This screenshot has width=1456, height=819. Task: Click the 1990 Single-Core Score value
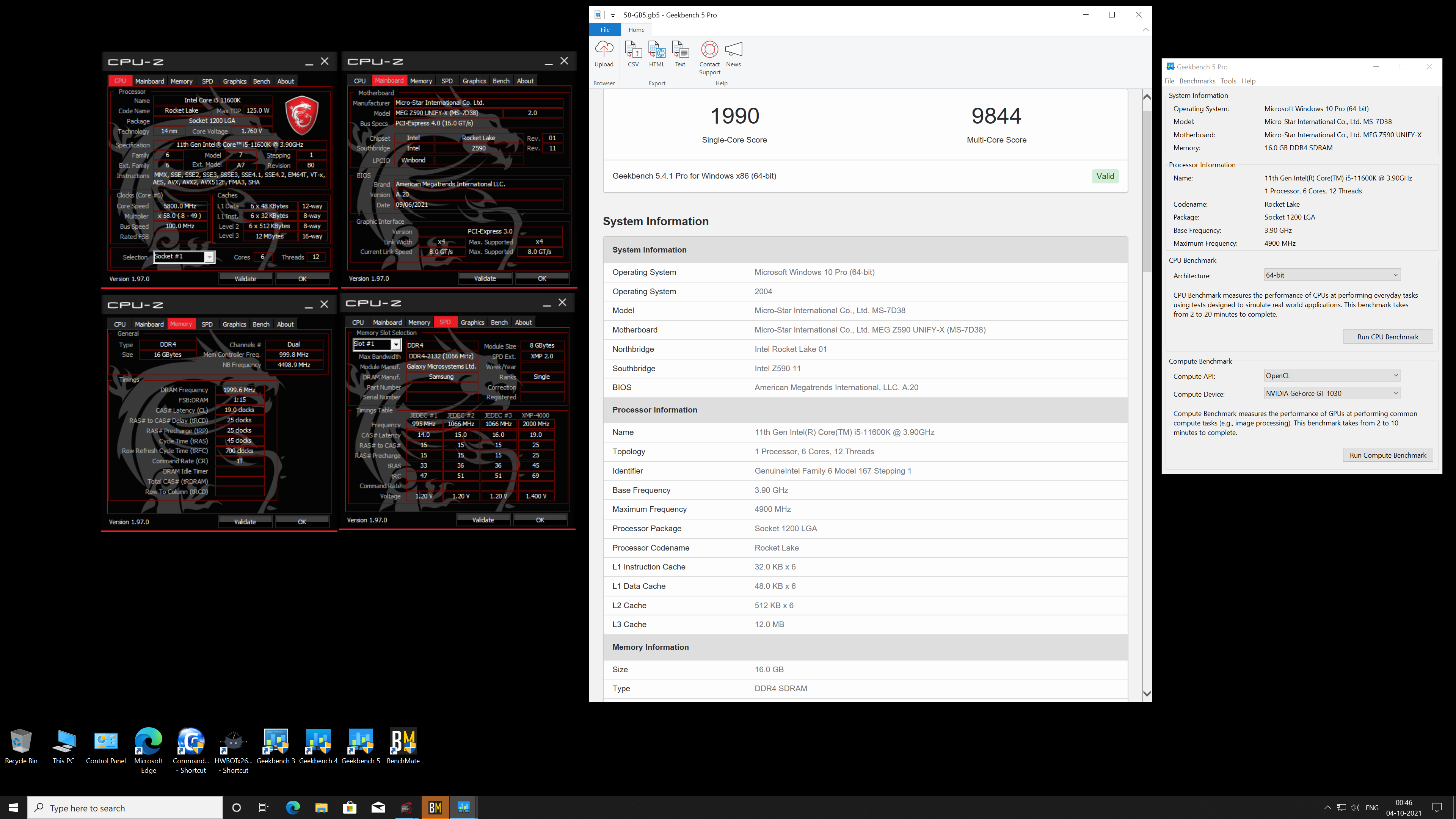[x=734, y=116]
